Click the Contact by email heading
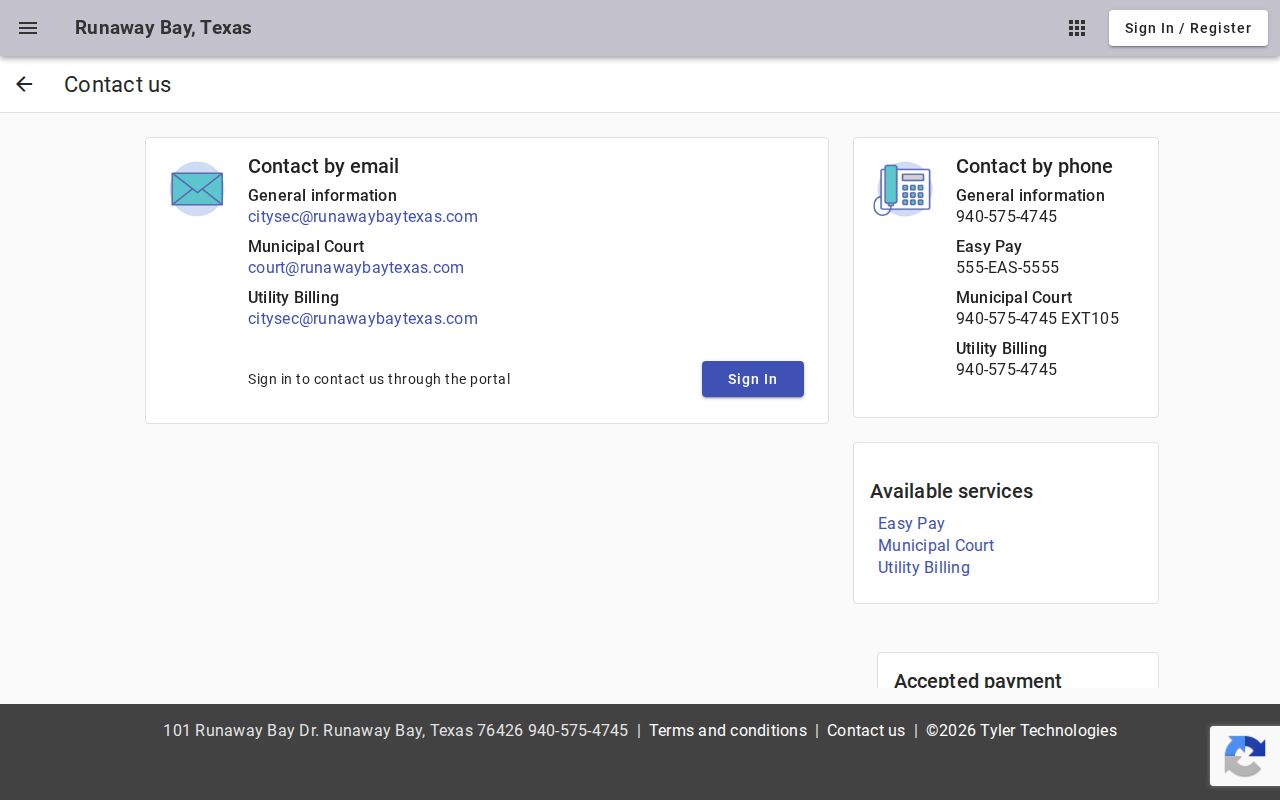 (323, 166)
